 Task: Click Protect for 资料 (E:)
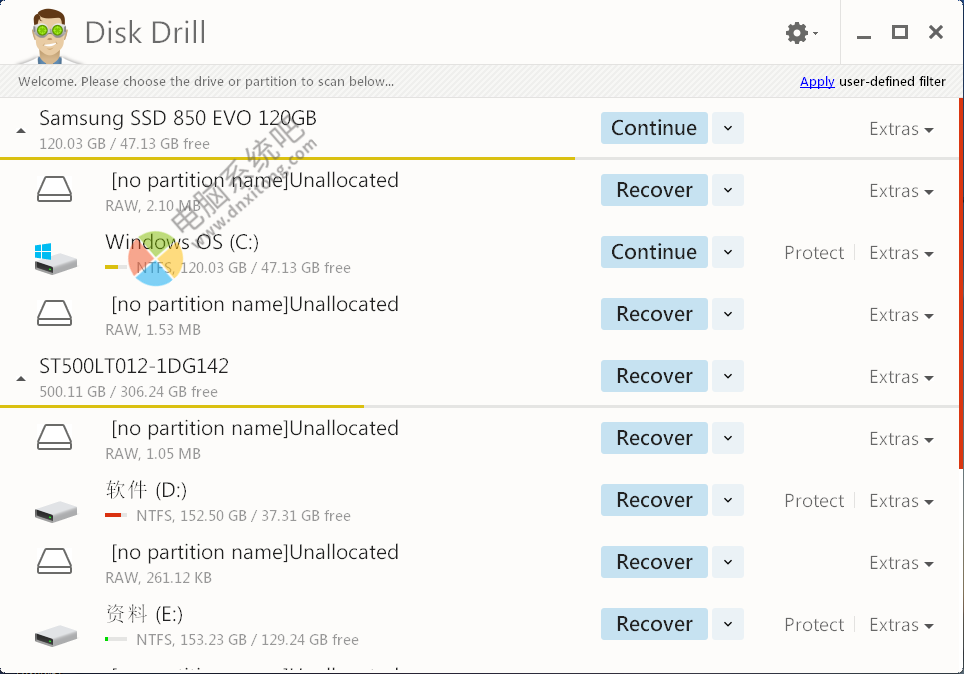[x=814, y=625]
